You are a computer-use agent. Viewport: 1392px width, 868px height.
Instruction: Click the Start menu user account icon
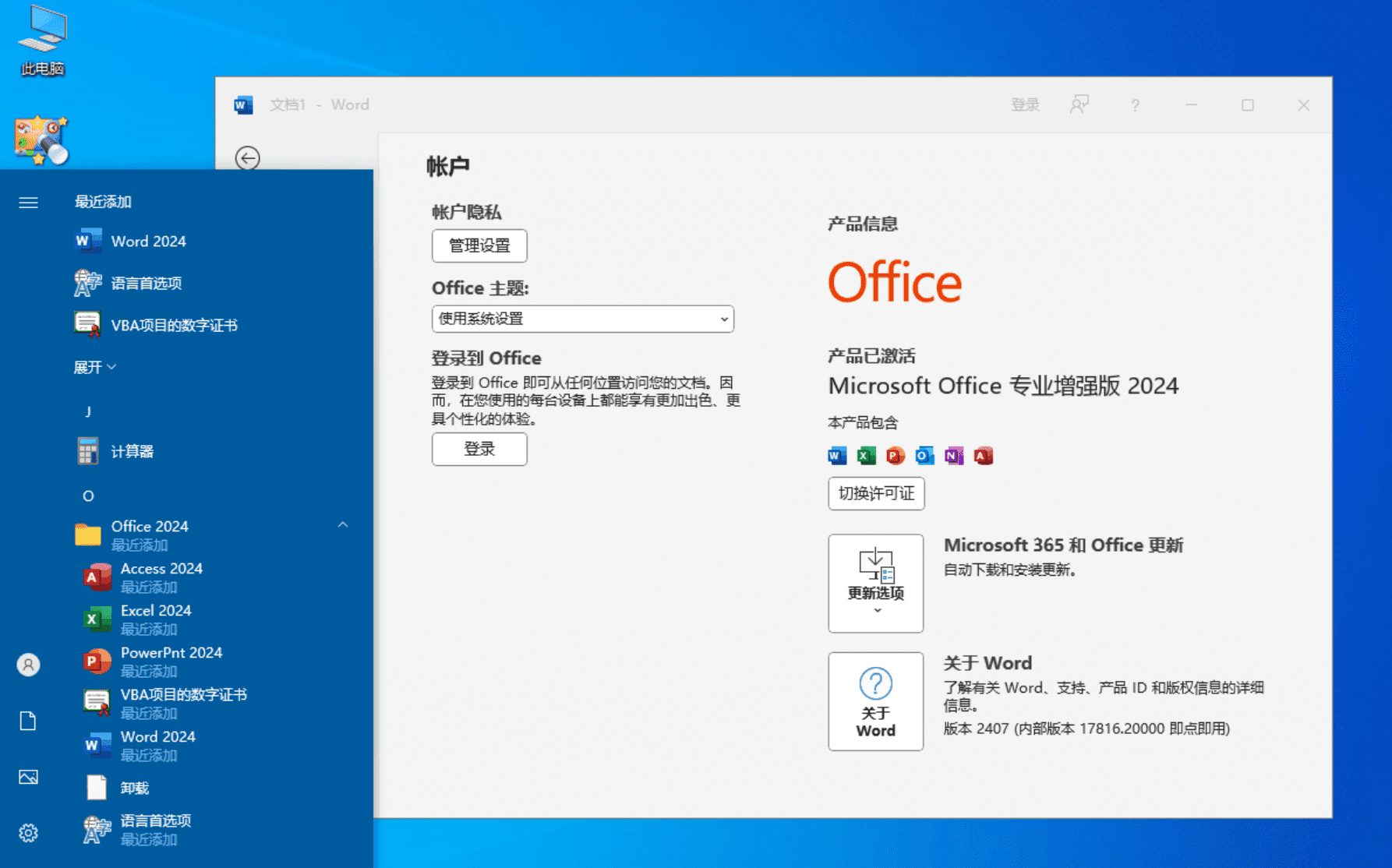click(28, 664)
